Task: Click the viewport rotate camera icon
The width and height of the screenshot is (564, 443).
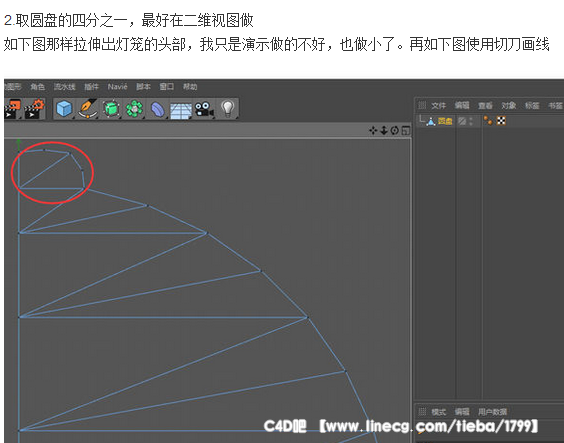Action: [395, 131]
